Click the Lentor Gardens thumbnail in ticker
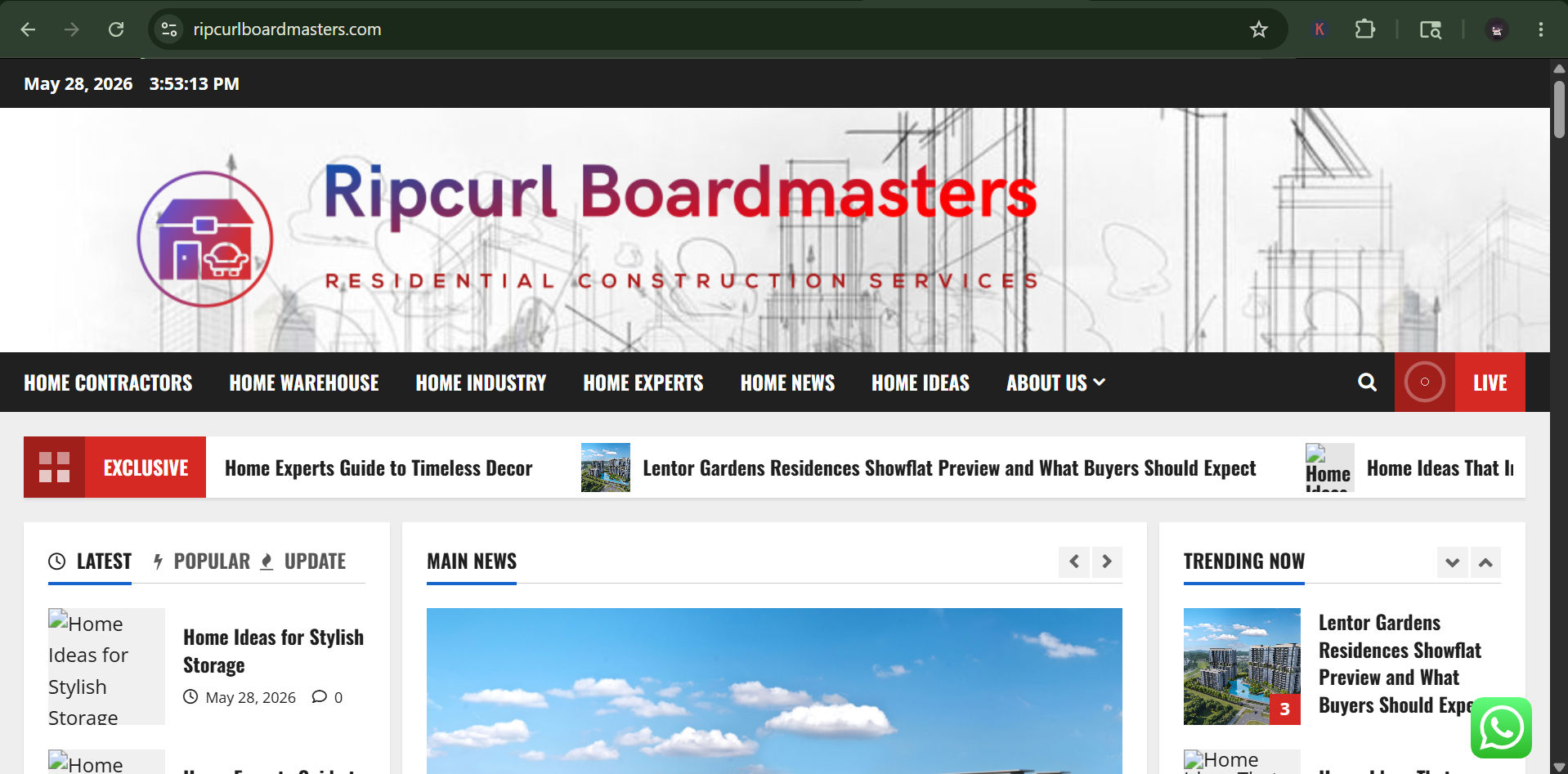This screenshot has height=774, width=1568. click(606, 468)
